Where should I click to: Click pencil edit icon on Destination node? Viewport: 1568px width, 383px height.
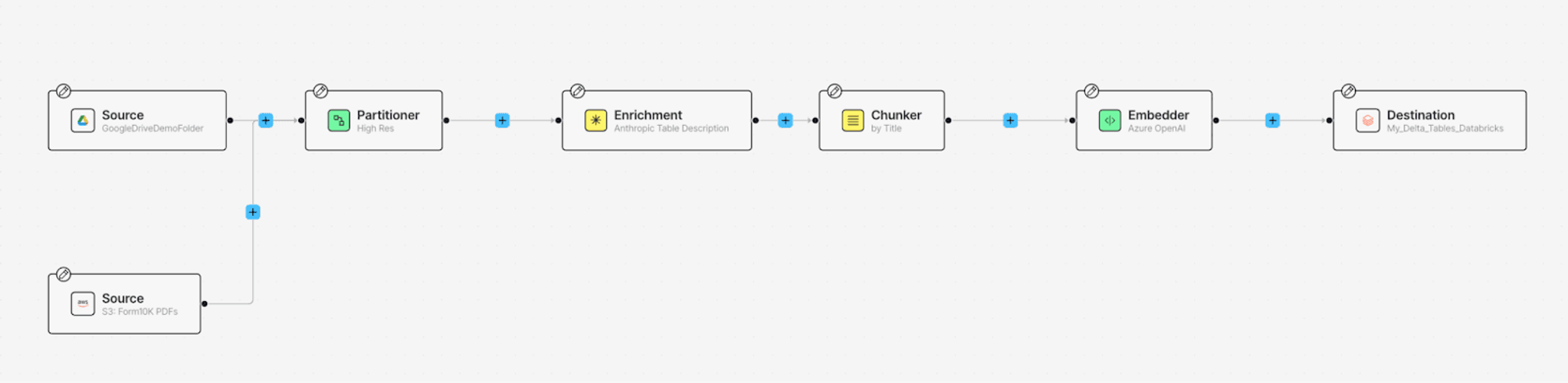[1349, 91]
